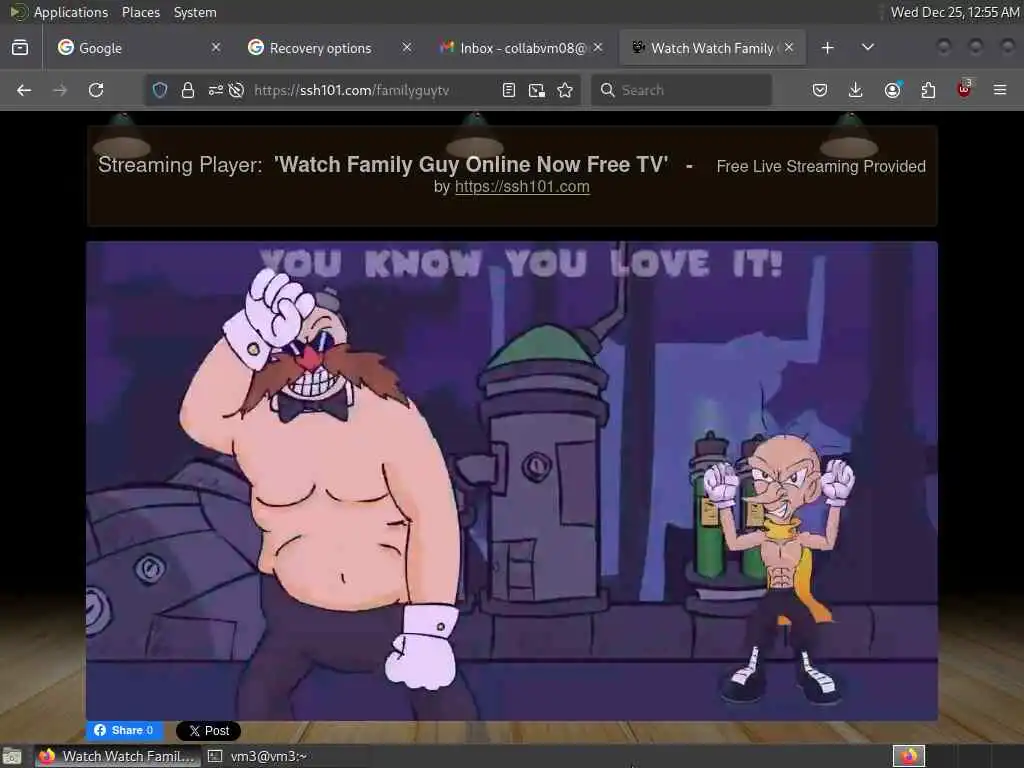Select the Watch Watch Family tab
The width and height of the screenshot is (1024, 768).
[712, 48]
